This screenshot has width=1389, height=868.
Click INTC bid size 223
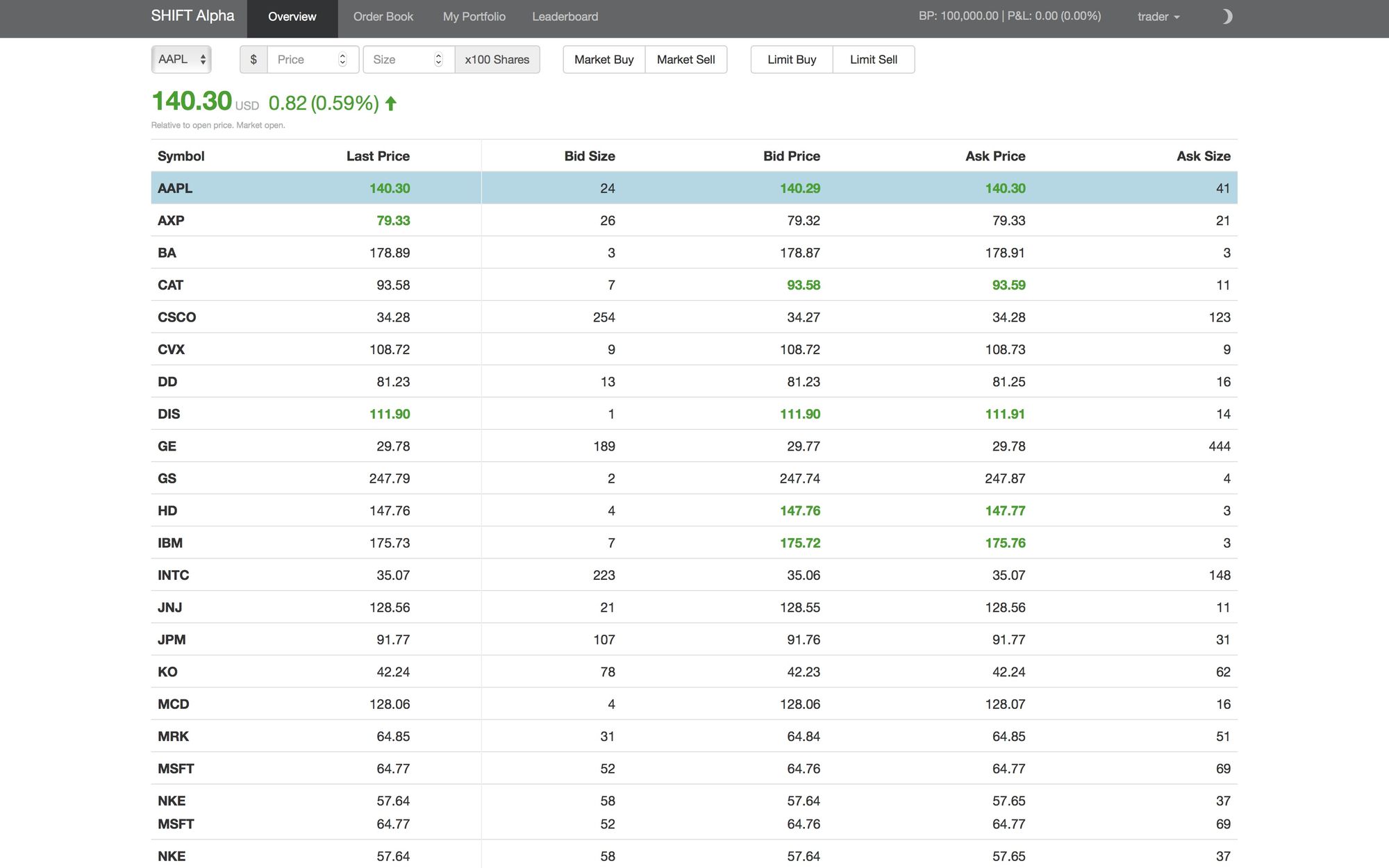(x=604, y=576)
